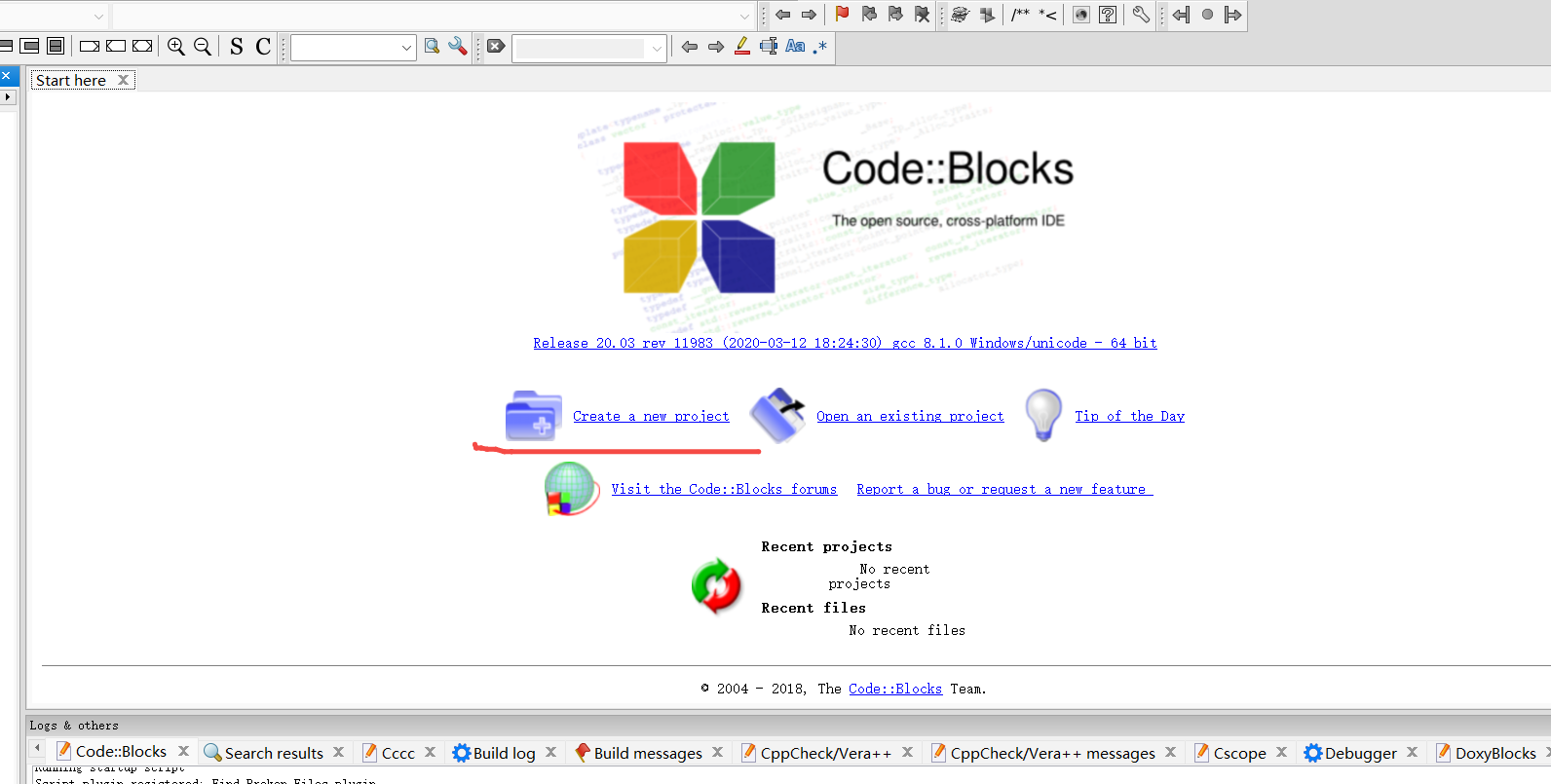Open the CHM help question-mark icon
The width and height of the screenshot is (1551, 784).
point(1108,15)
